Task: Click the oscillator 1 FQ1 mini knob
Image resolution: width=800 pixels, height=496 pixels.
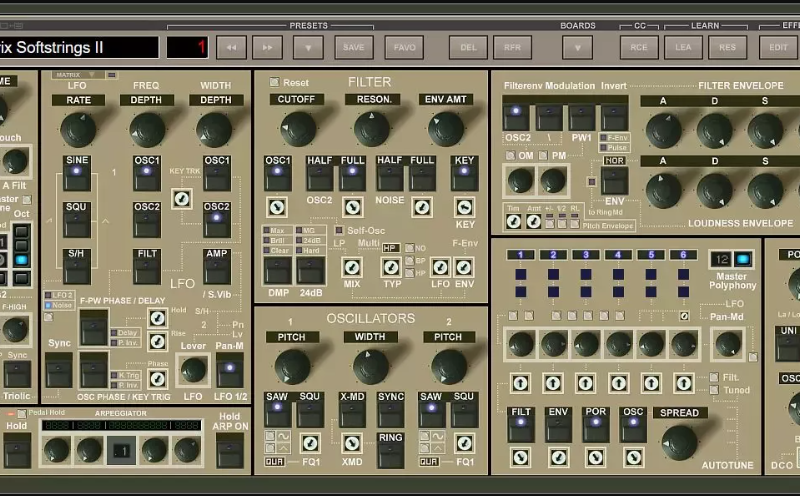Action: (310, 443)
